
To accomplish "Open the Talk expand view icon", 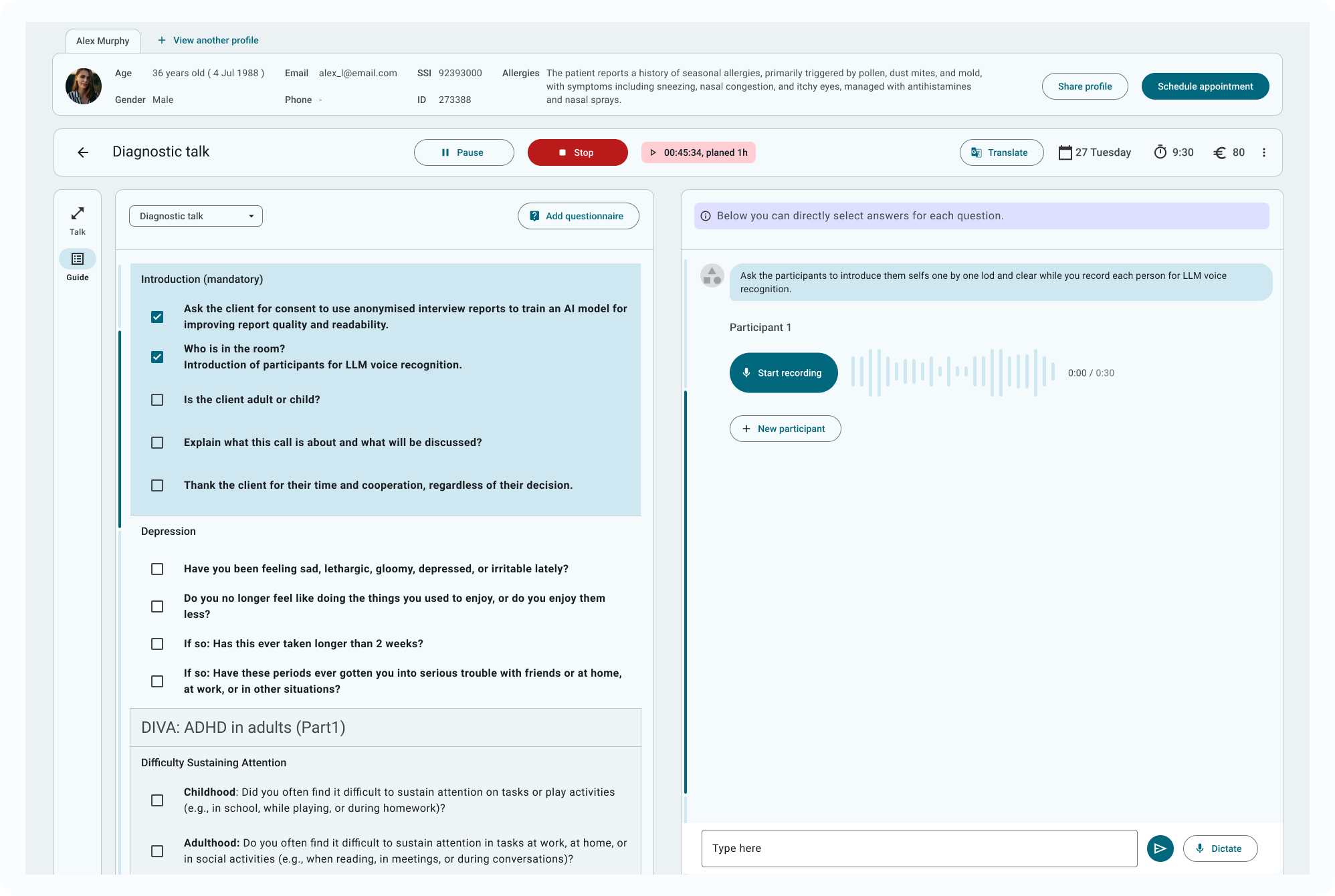I will click(x=78, y=213).
